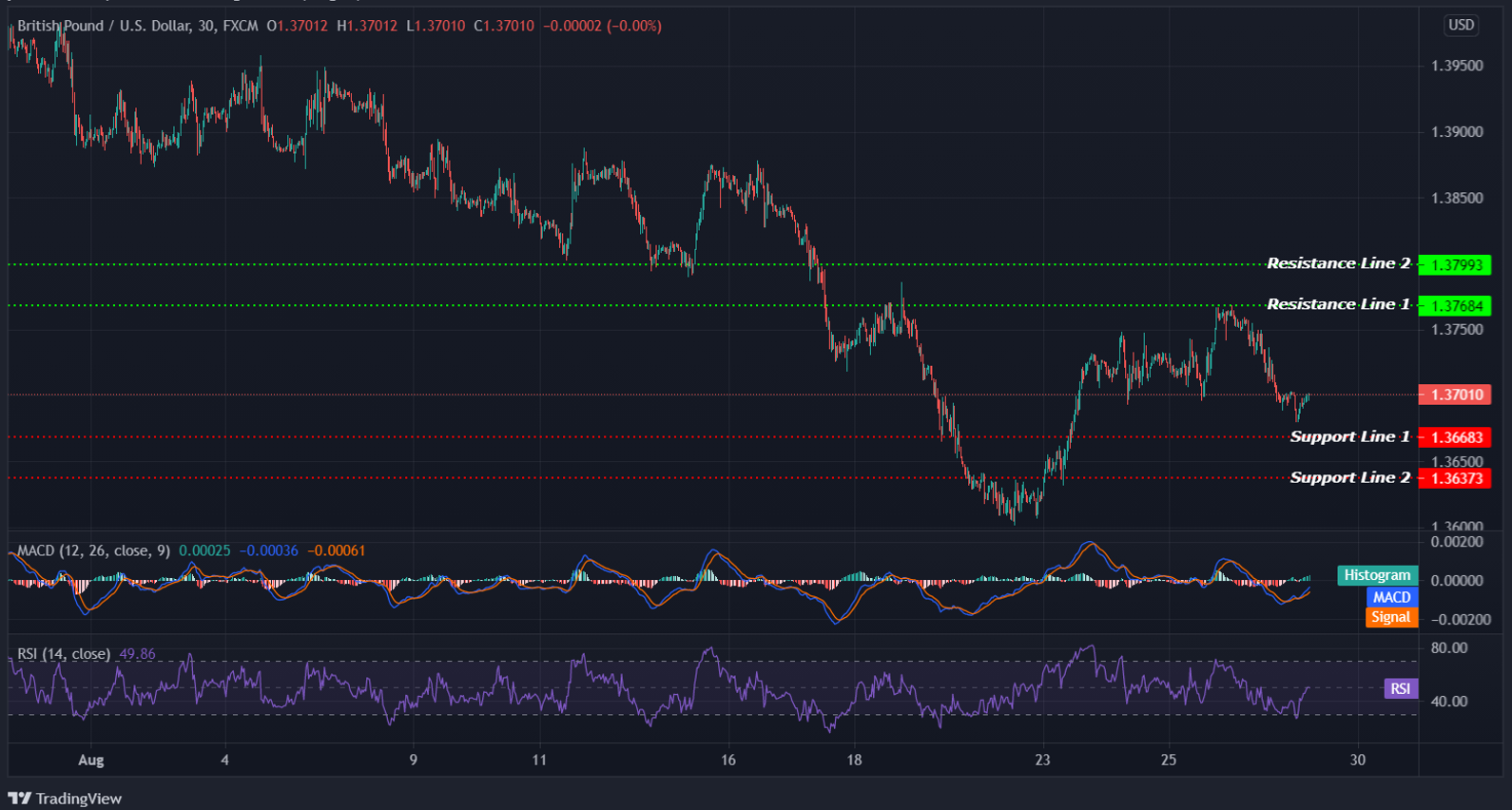Click the TradingView logo
1512x810 pixels.
pyautogui.click(x=65, y=799)
